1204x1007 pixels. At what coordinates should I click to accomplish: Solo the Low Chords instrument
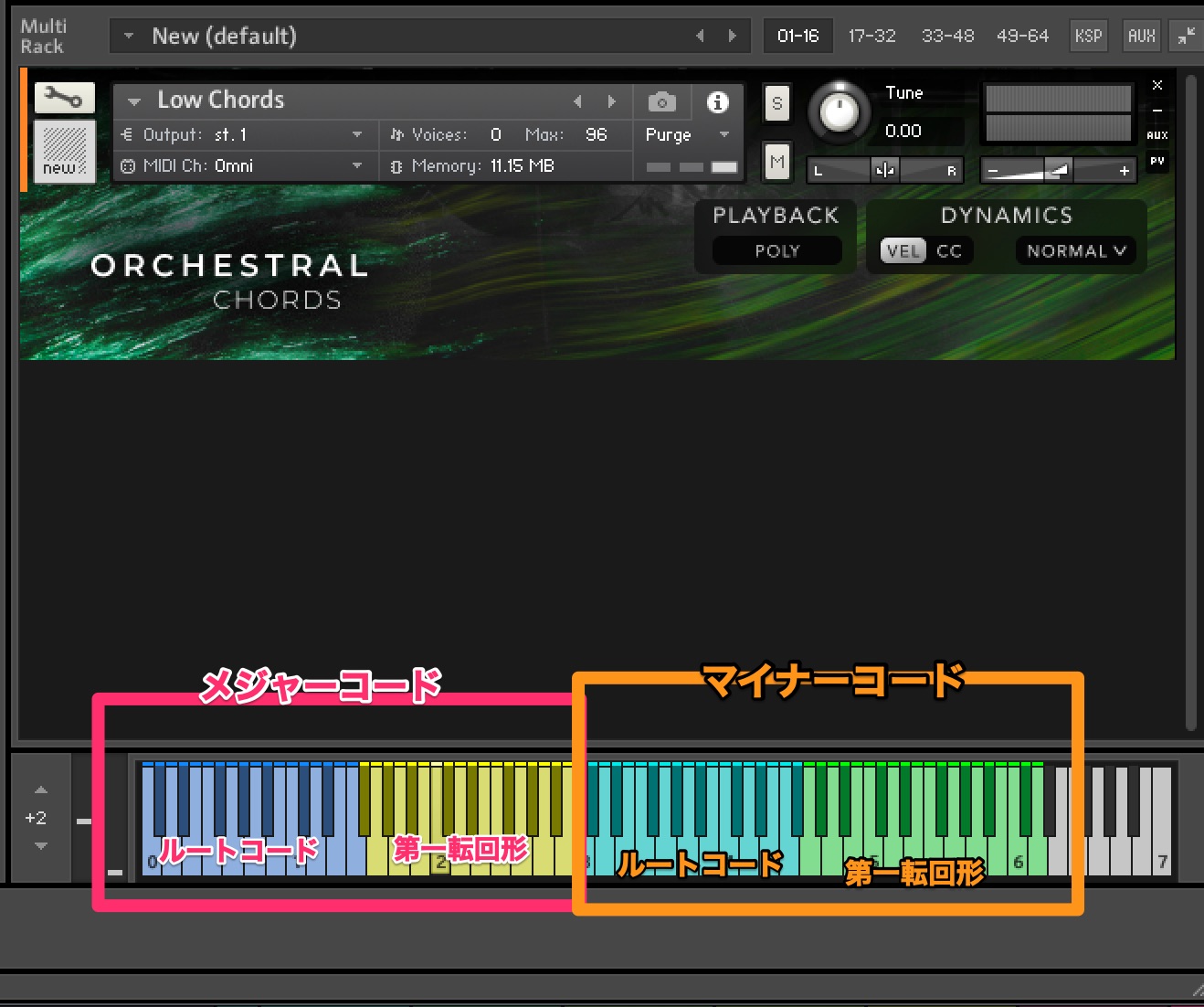[776, 103]
